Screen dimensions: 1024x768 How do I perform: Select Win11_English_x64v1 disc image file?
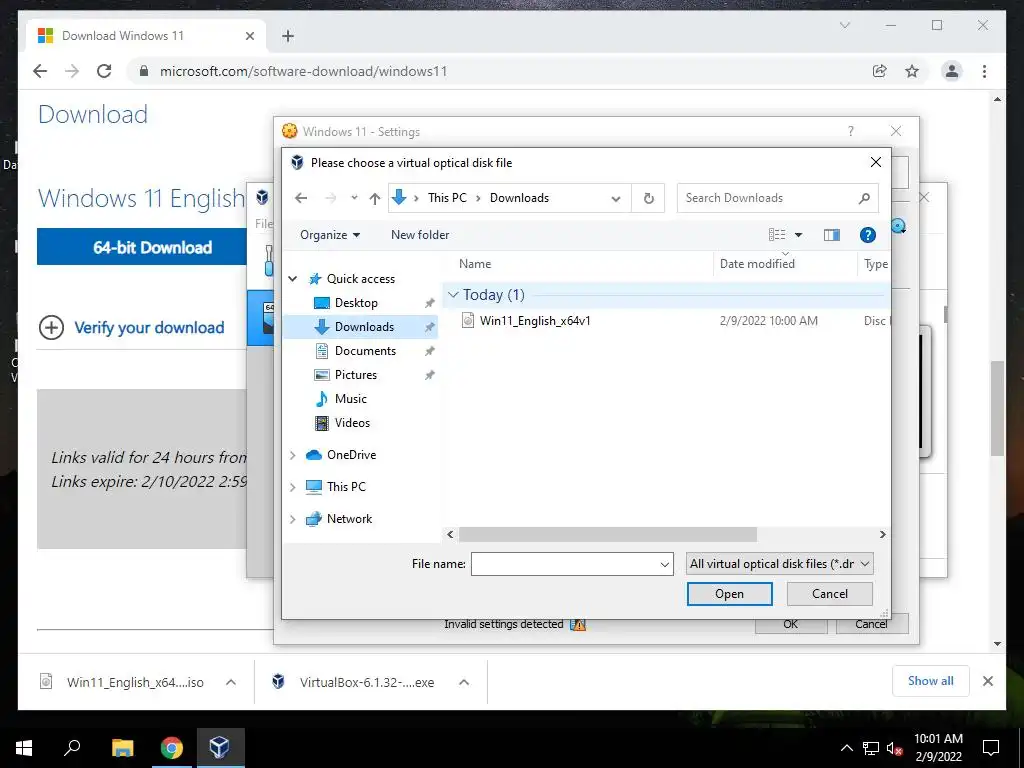pyautogui.click(x=535, y=321)
